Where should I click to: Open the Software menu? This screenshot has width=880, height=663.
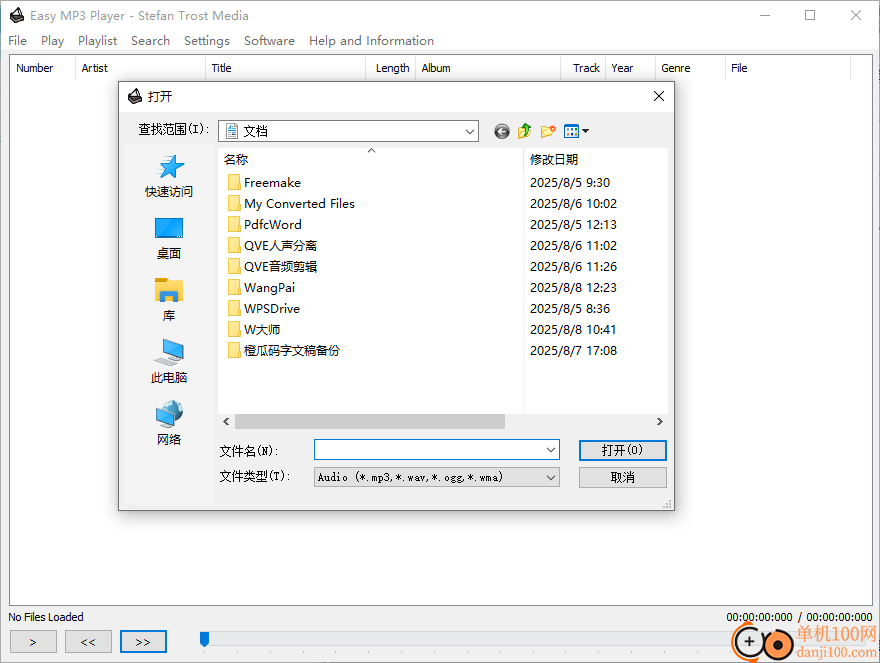[269, 41]
